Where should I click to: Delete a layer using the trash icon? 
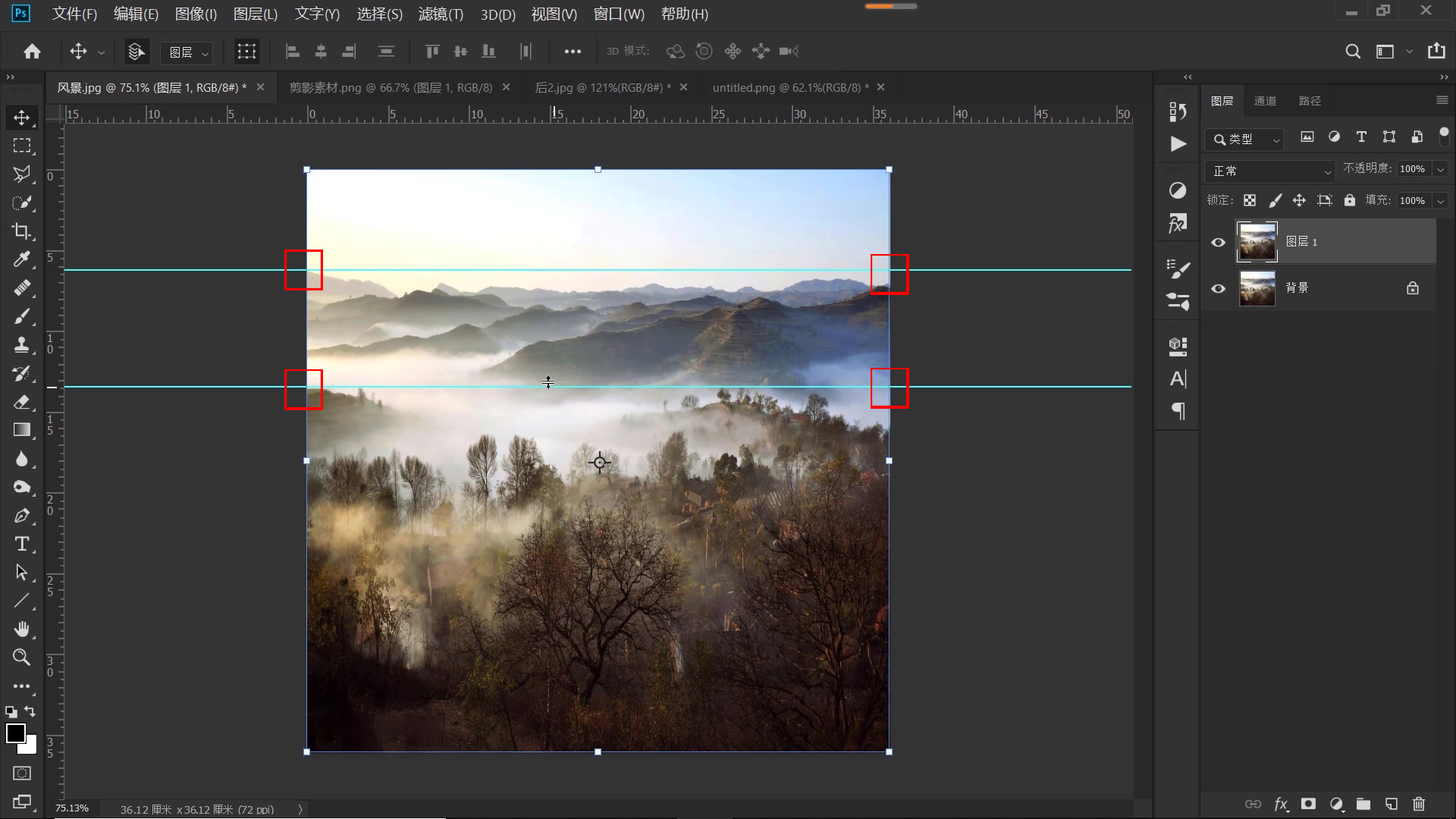1418,805
